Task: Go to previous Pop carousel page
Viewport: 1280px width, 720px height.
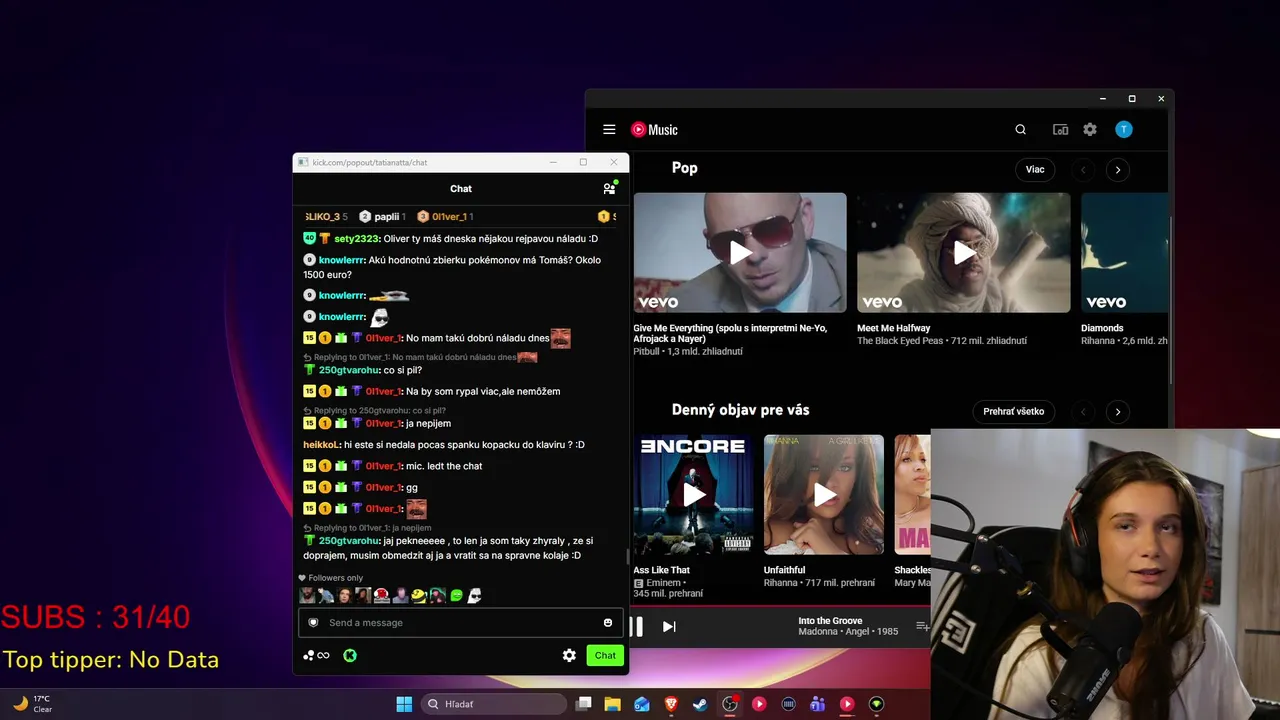Action: [1083, 170]
